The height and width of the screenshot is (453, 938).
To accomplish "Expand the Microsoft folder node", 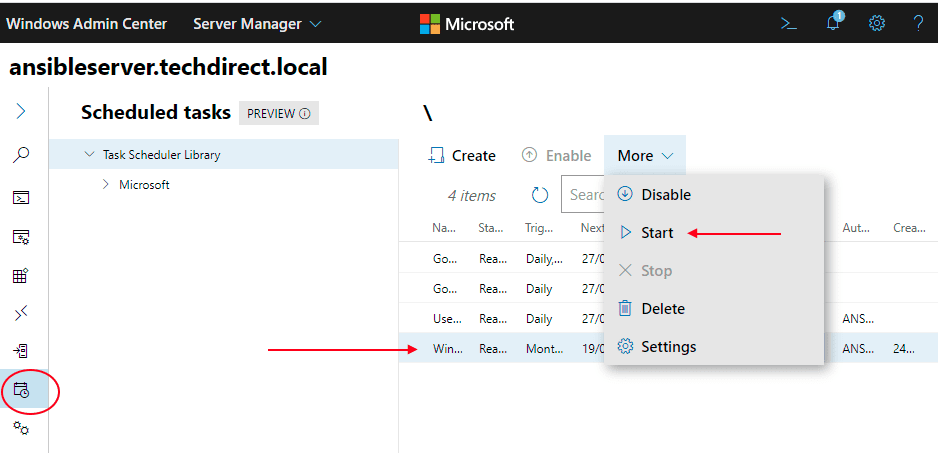I will pyautogui.click(x=106, y=184).
